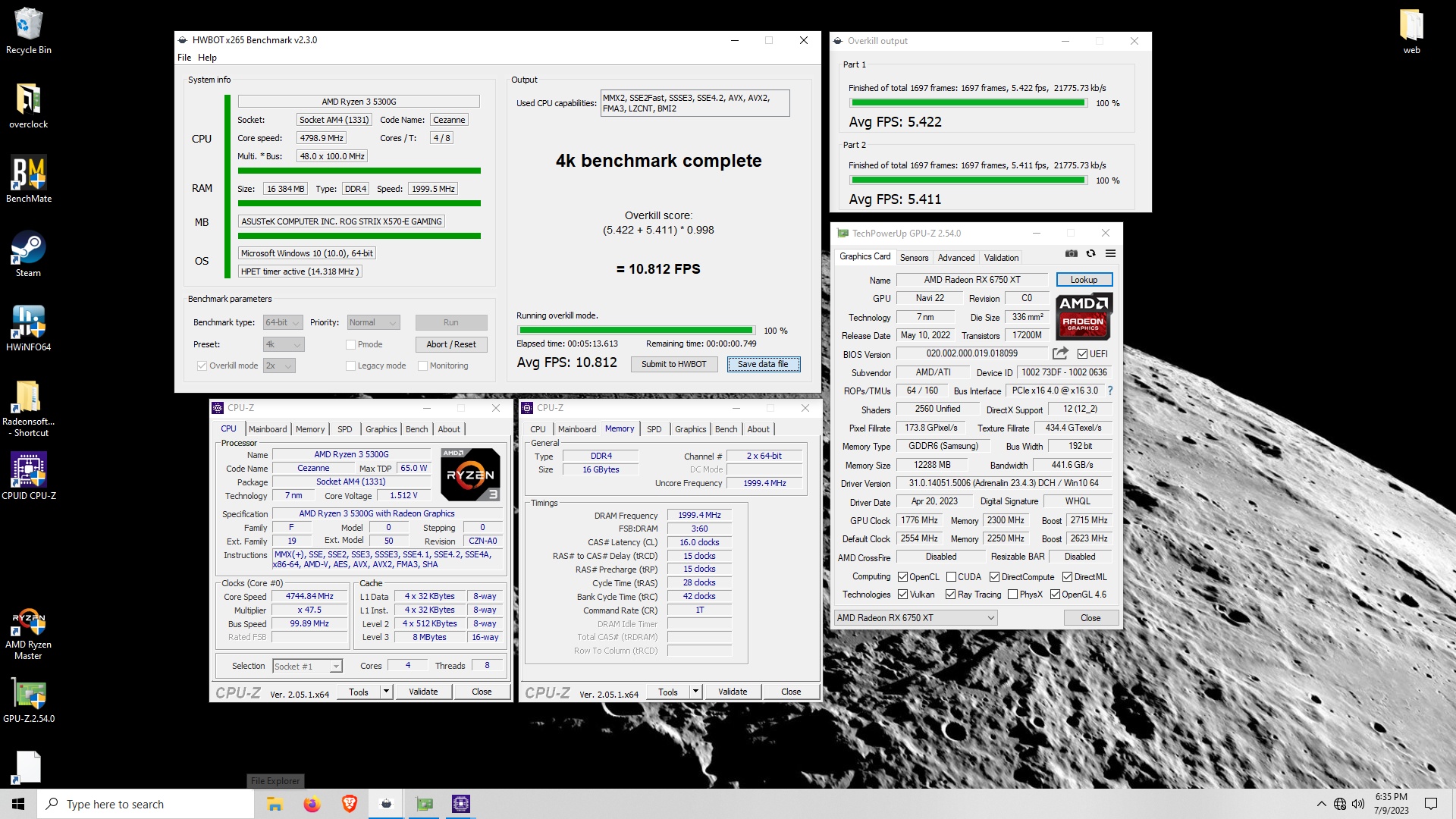
Task: Switch to GPU-Z on the taskbar
Action: point(424,804)
